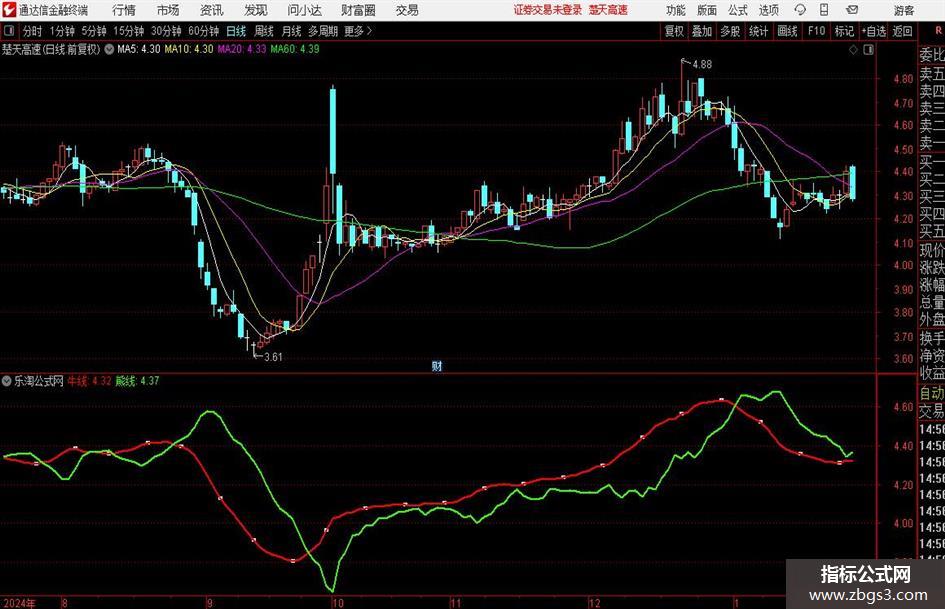Image resolution: width=945 pixels, height=609 pixels.
Task: Click the 熊线: 4.37 indicator value
Action: point(137,381)
